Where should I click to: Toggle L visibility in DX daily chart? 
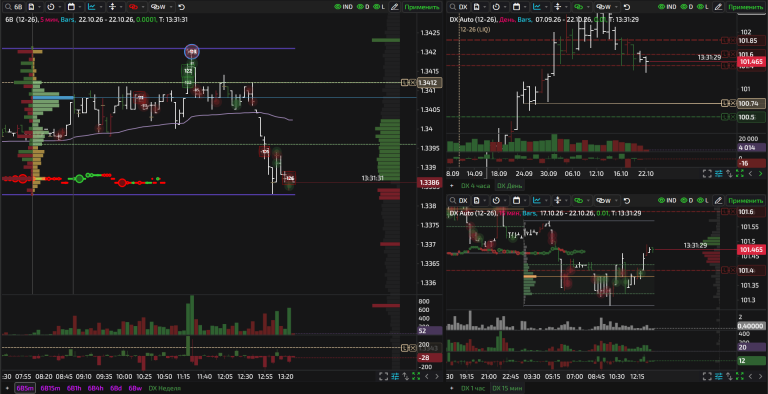(x=703, y=7)
